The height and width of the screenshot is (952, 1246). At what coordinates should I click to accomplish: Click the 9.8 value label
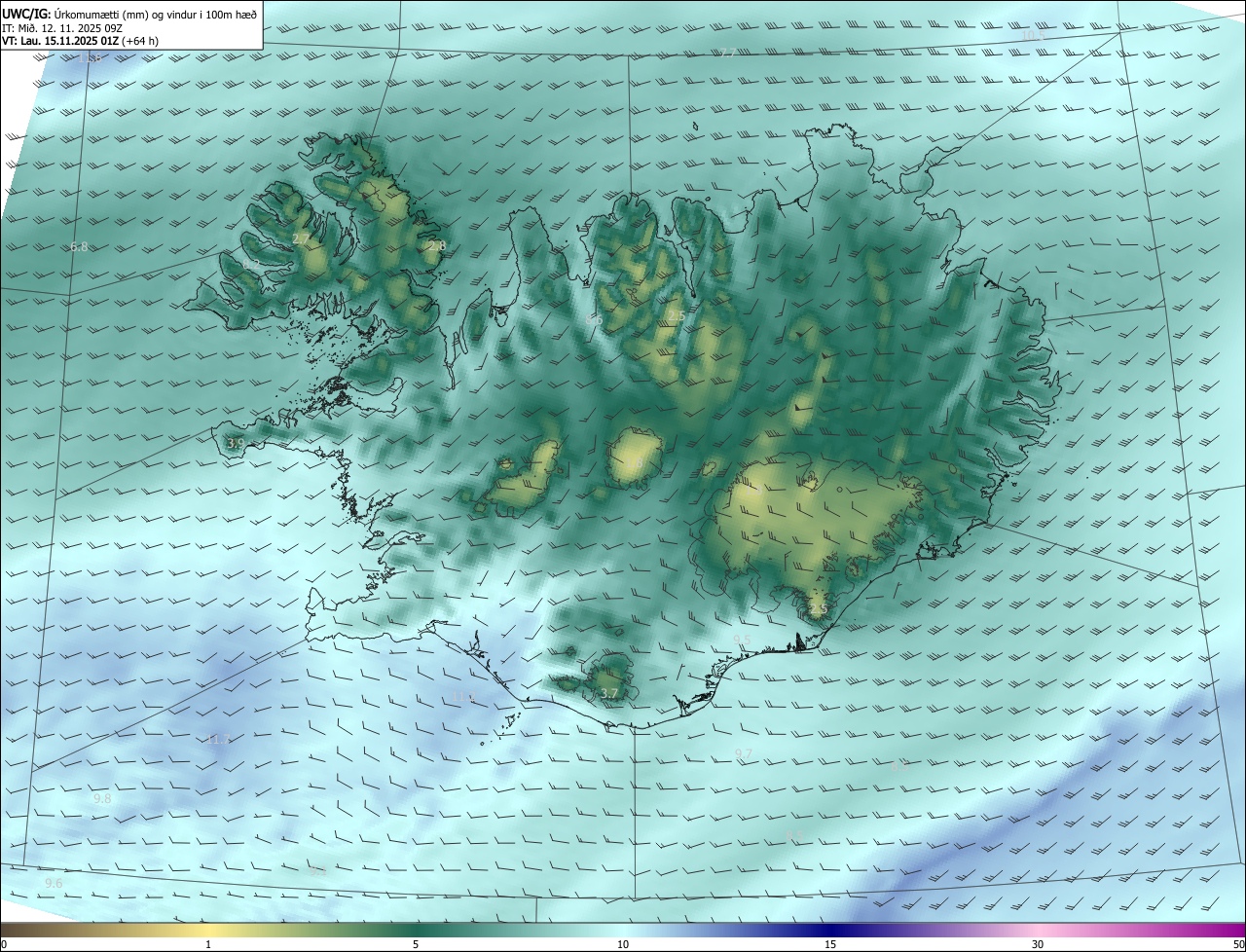click(x=102, y=798)
